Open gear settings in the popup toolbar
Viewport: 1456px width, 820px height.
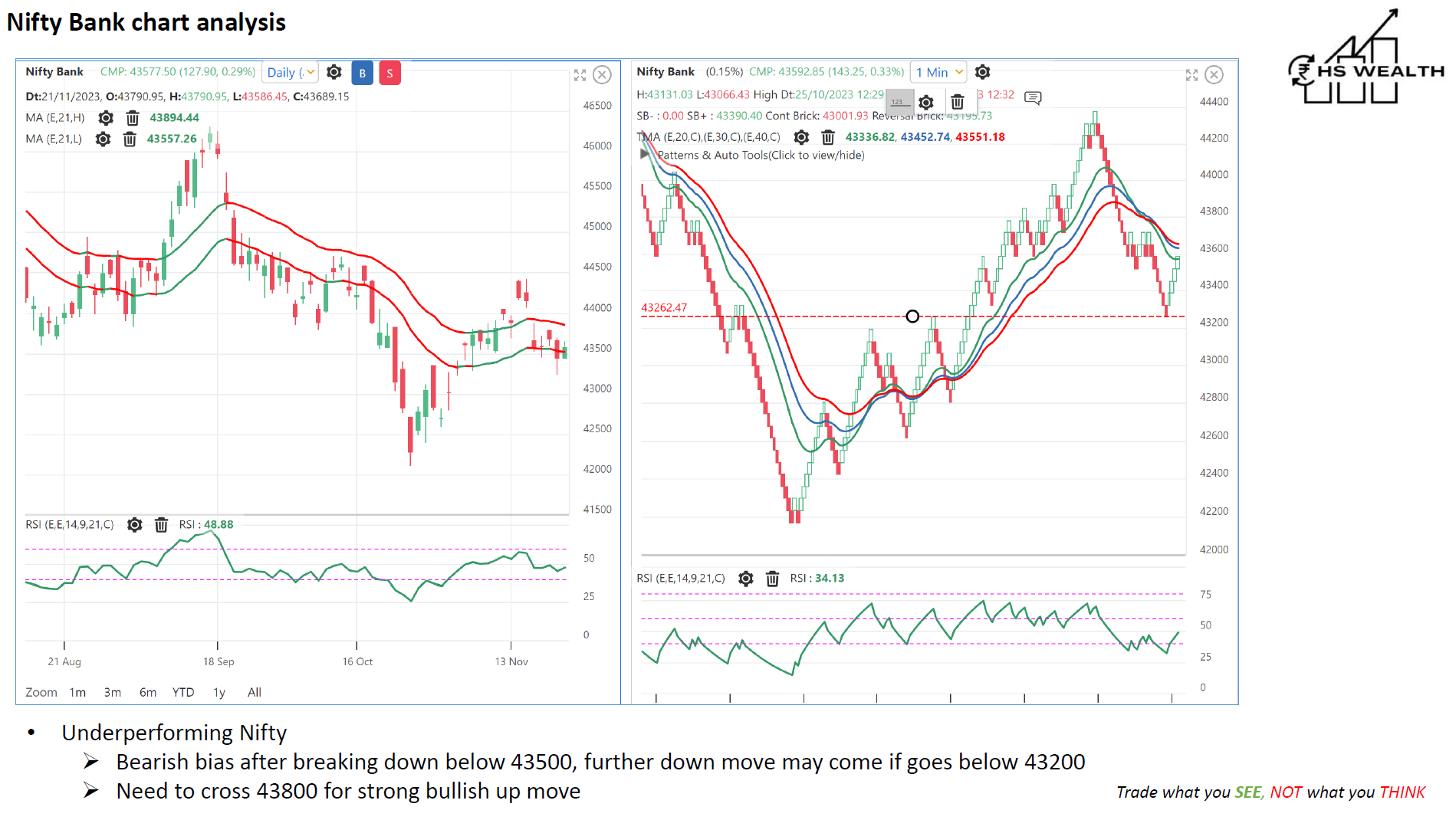926,103
